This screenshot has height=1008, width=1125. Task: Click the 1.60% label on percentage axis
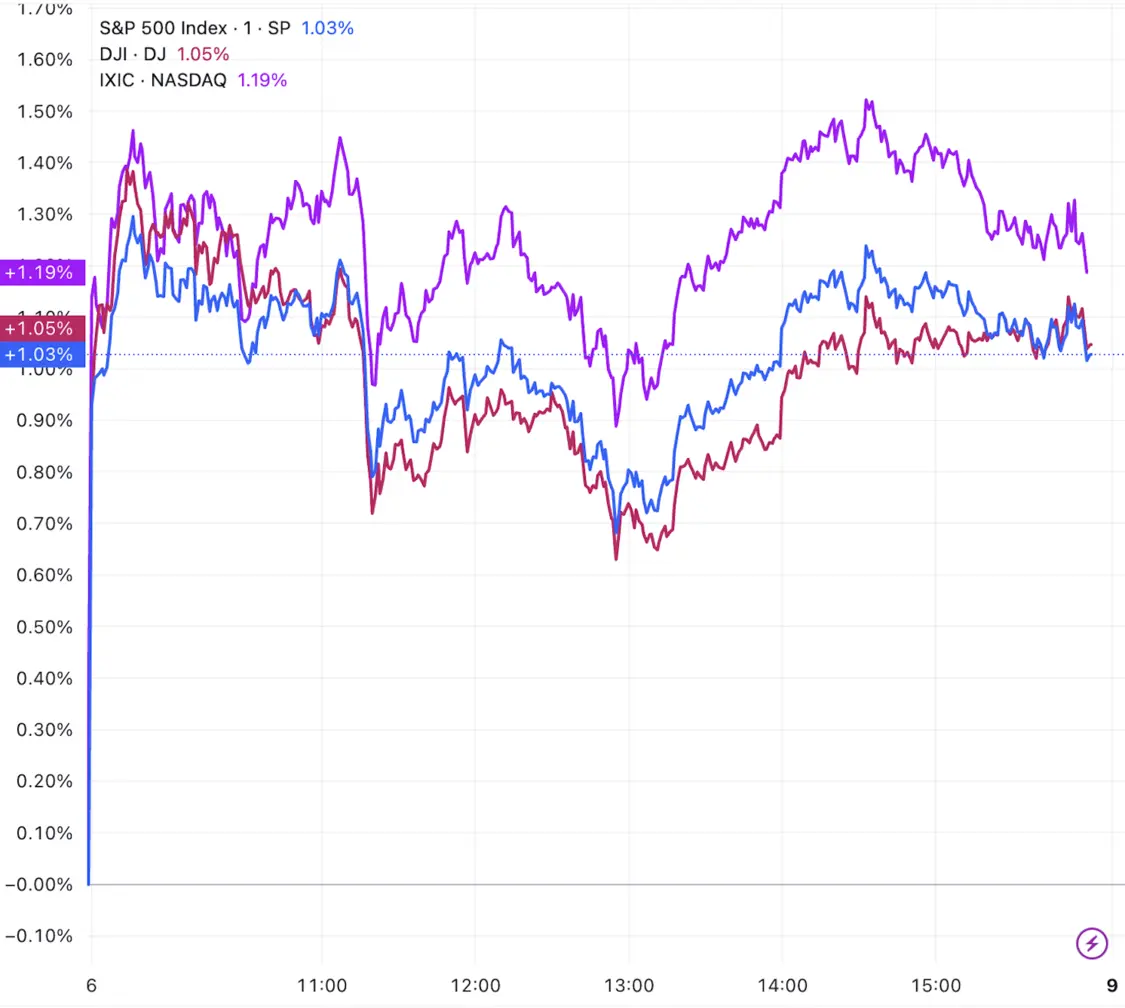click(x=45, y=59)
